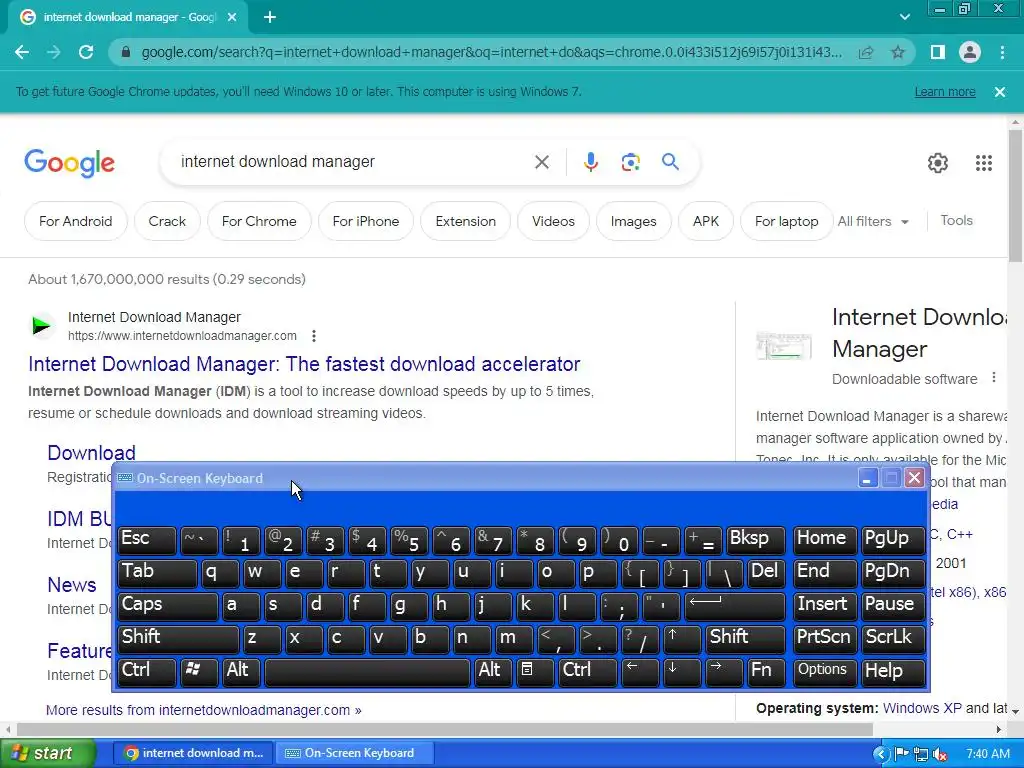Start voice search with microphone icon
1024x768 pixels.
(x=590, y=162)
